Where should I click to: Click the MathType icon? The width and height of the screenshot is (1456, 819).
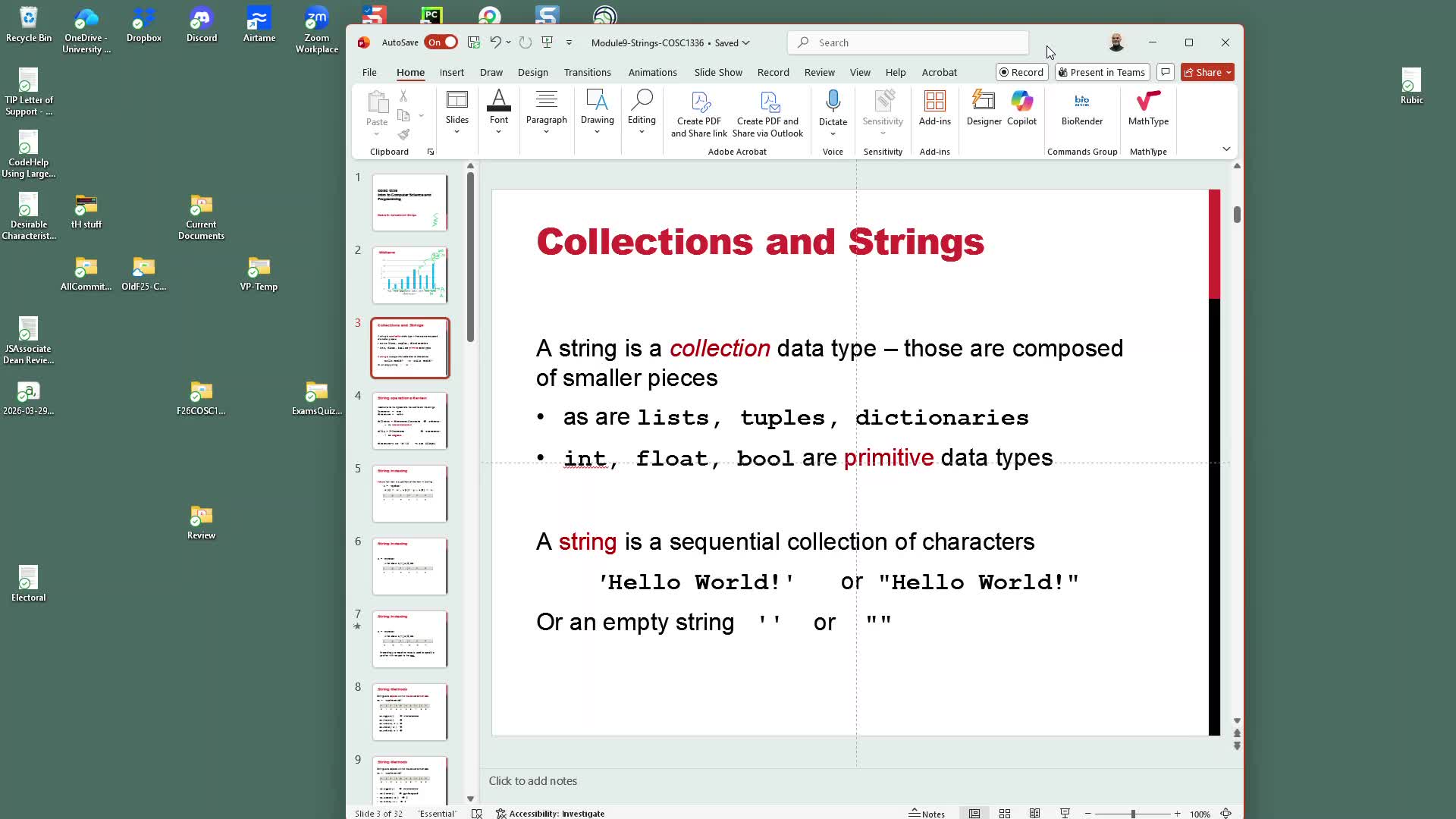tap(1148, 101)
